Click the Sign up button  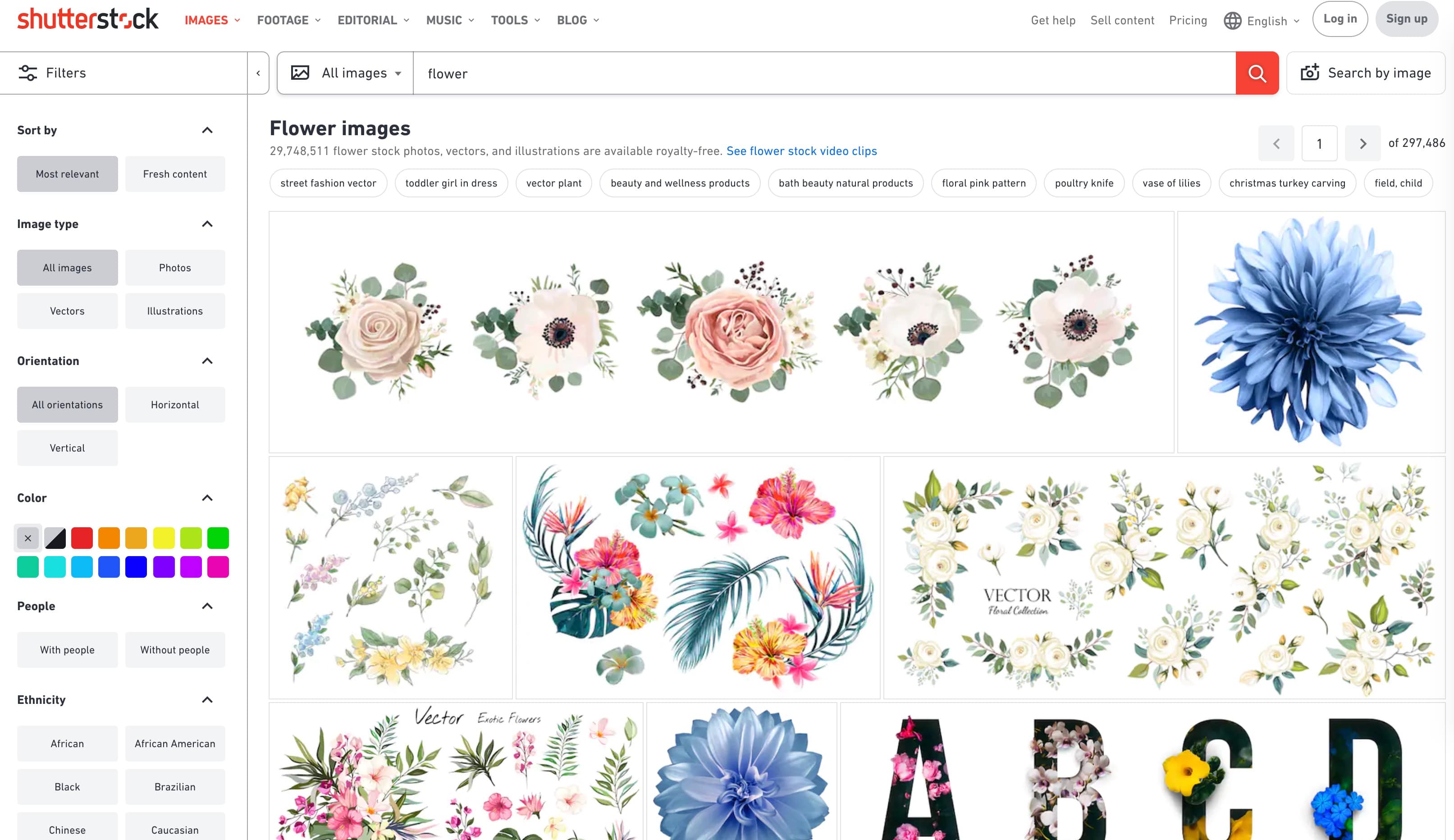(1406, 19)
